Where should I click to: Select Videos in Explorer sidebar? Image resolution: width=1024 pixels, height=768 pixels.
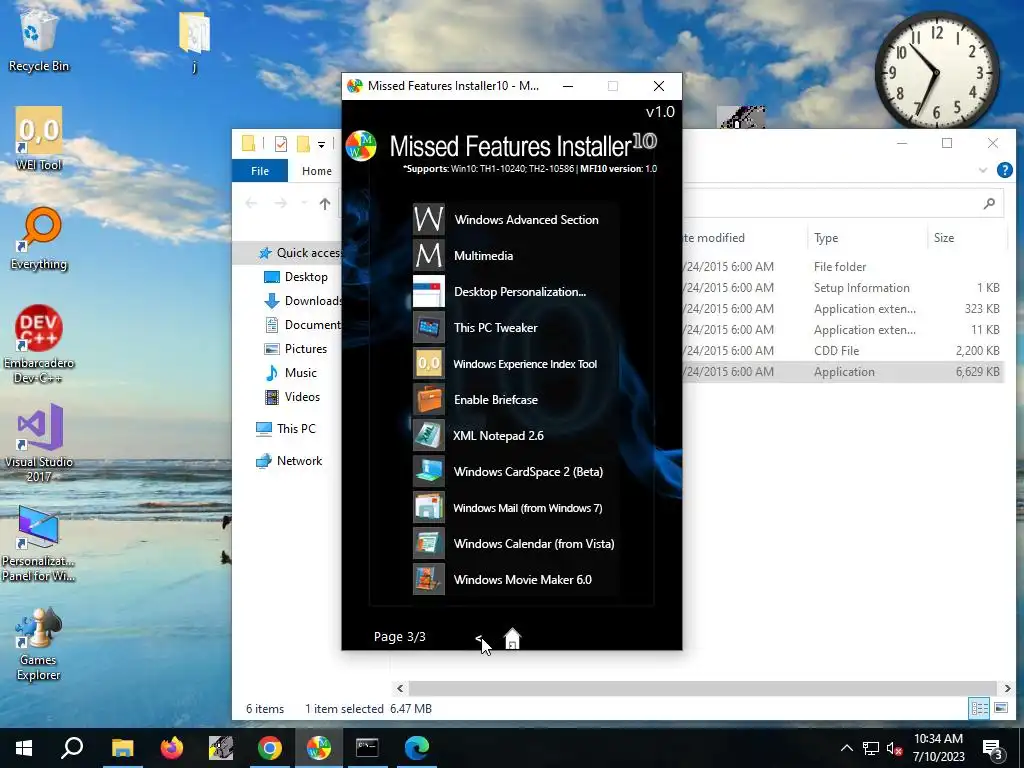click(292, 397)
